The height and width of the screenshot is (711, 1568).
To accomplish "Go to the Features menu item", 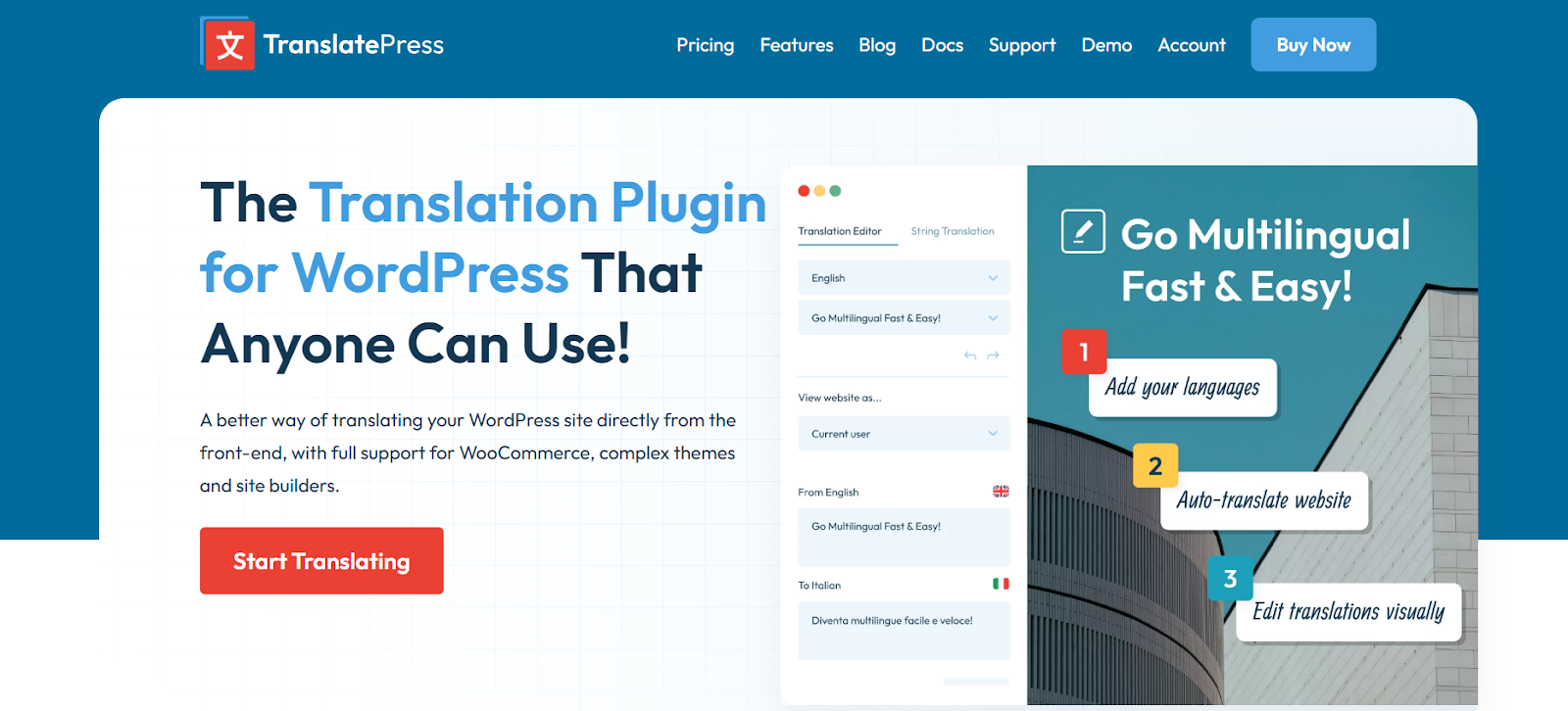I will coord(797,45).
